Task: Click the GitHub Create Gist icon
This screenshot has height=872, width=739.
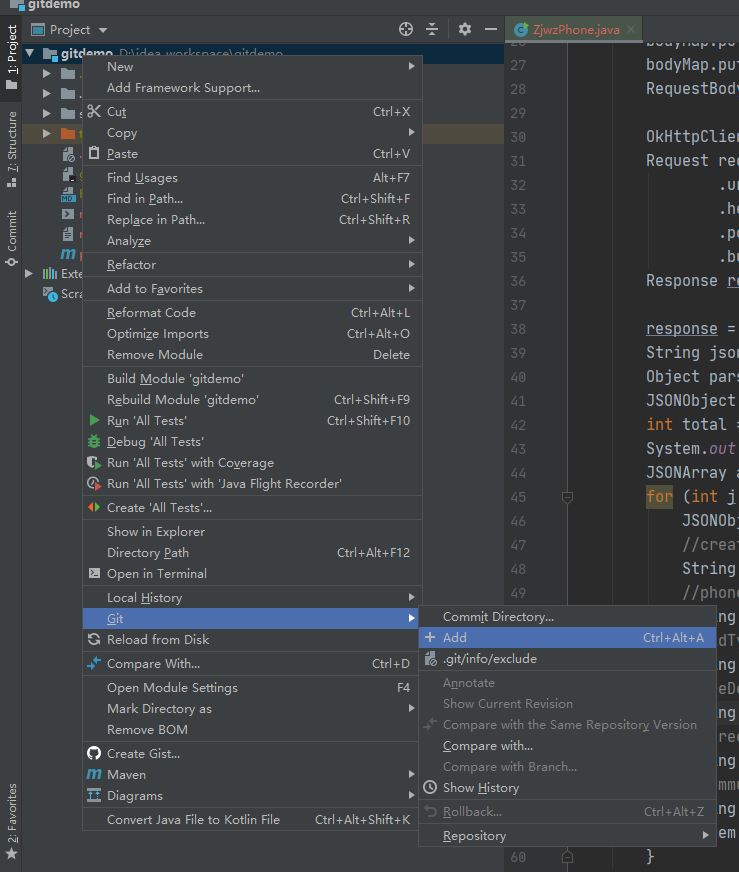Action: click(x=94, y=753)
